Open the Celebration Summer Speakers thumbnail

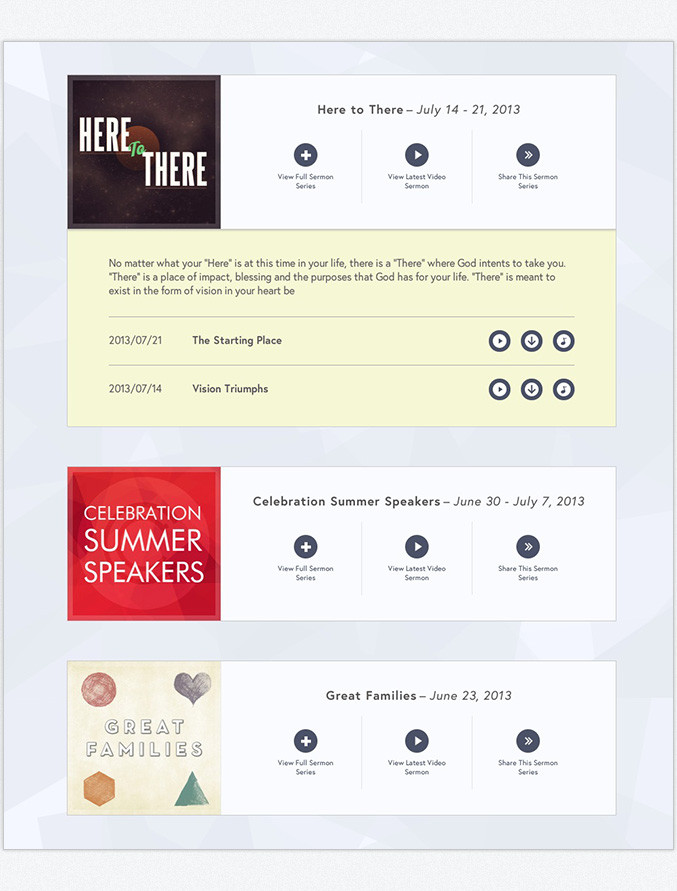pyautogui.click(x=144, y=544)
